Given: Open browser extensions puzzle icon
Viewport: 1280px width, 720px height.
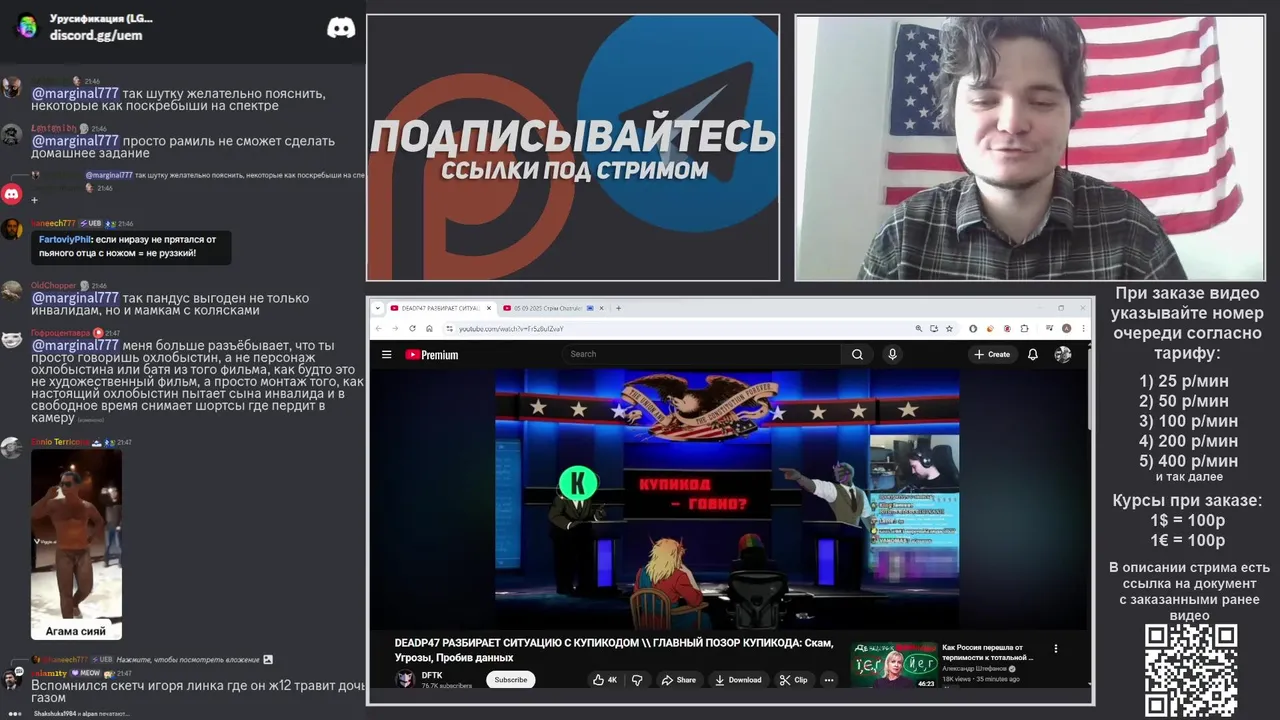Looking at the screenshot, I should (x=1024, y=328).
